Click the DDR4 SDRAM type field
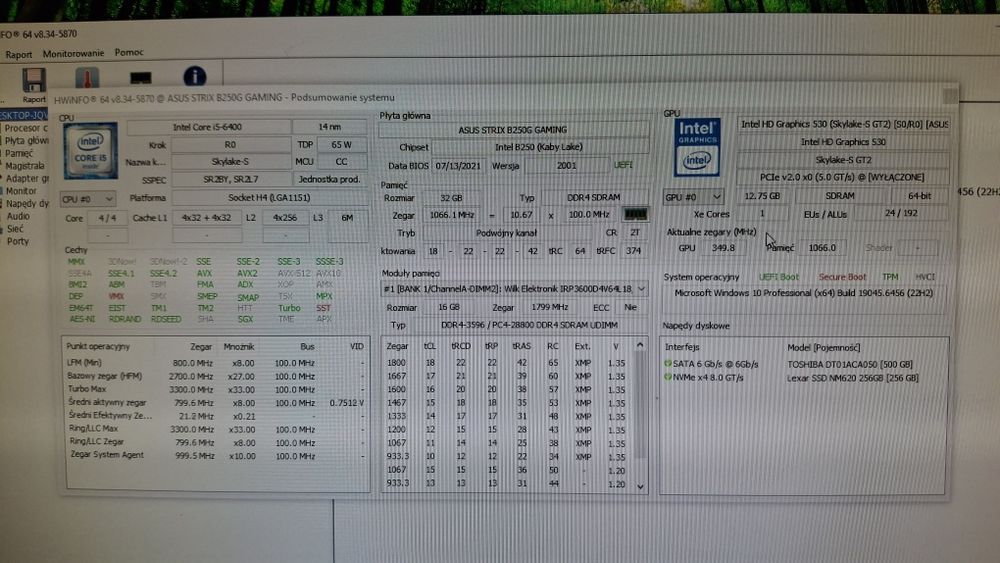The image size is (1000, 563). (594, 198)
